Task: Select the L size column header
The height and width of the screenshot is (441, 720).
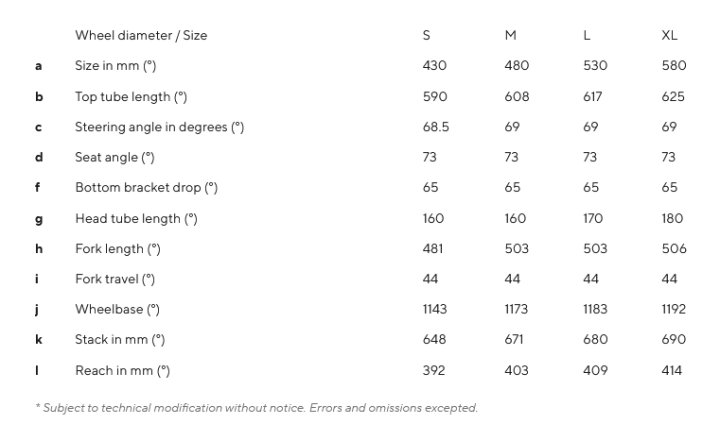Action: coord(586,35)
